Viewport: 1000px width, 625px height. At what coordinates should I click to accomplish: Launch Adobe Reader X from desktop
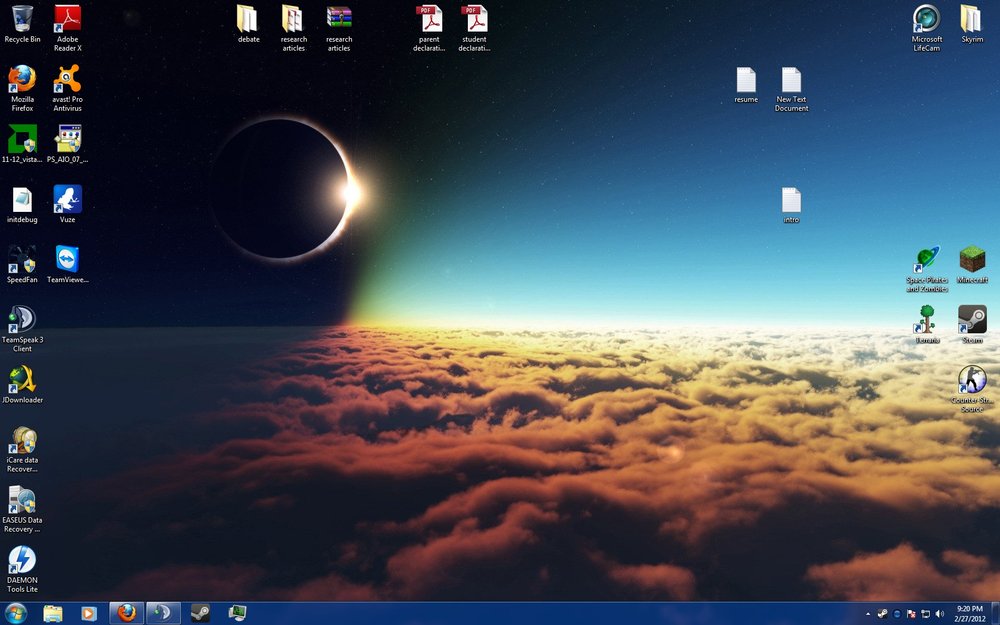68,28
